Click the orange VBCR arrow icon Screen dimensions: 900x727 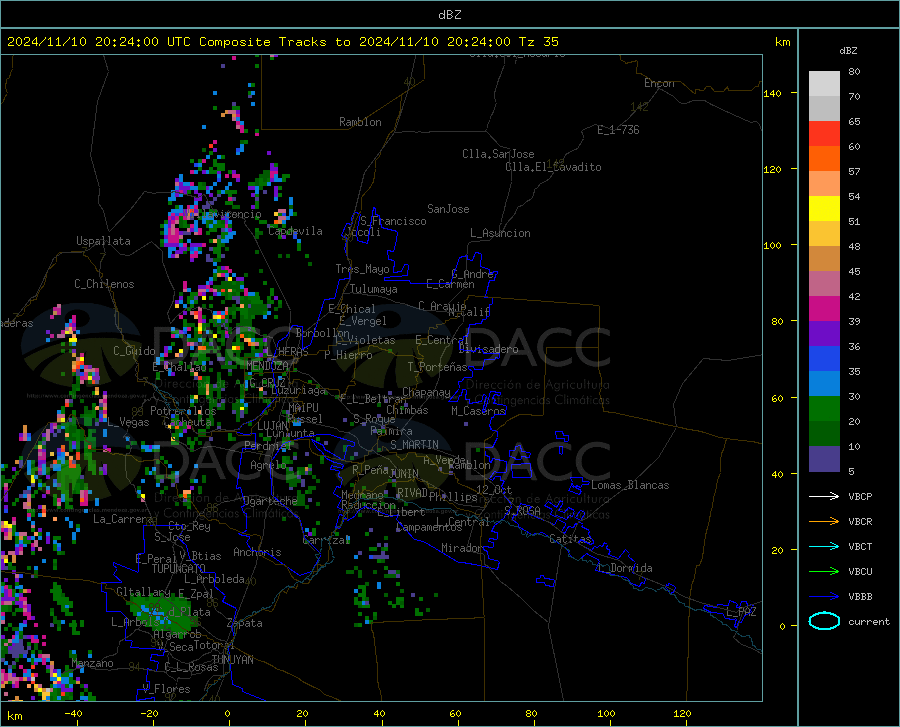click(x=824, y=522)
